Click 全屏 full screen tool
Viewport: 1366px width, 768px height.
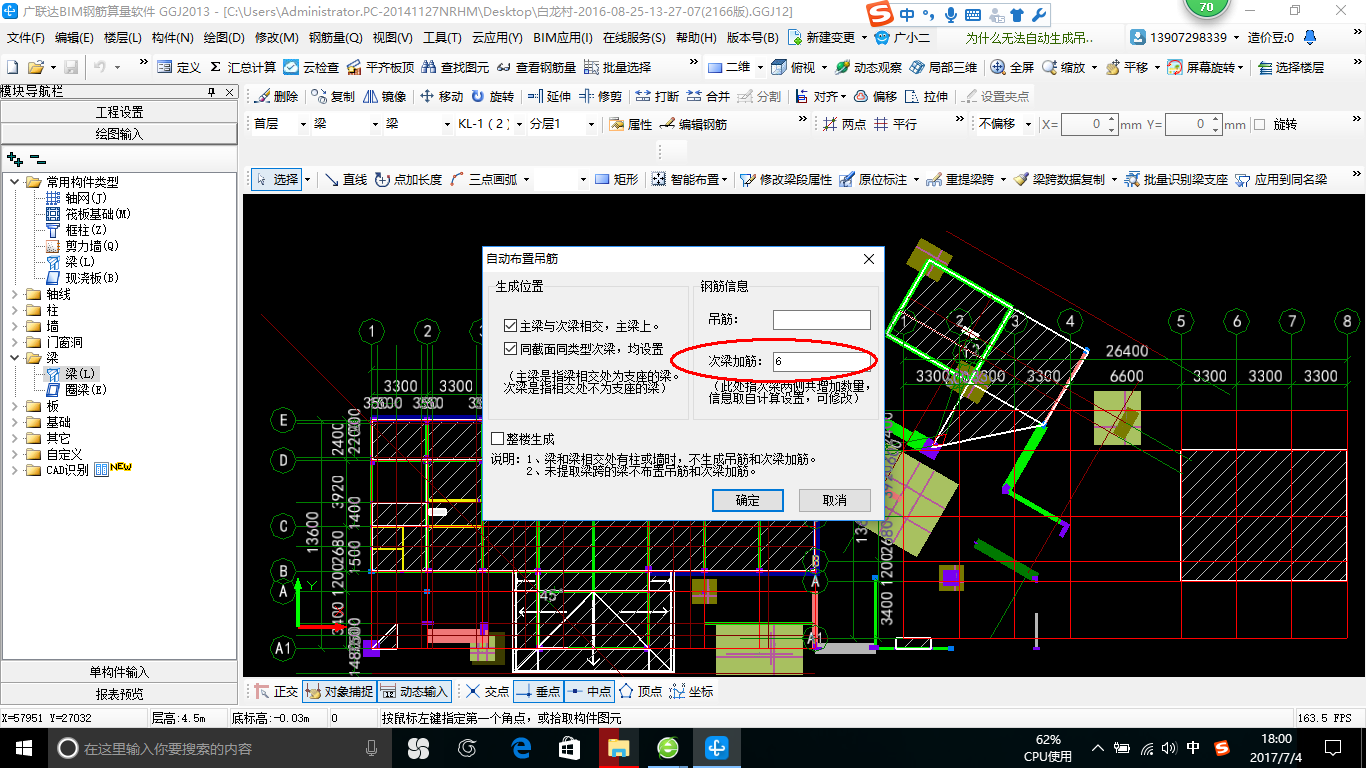(x=1013, y=67)
